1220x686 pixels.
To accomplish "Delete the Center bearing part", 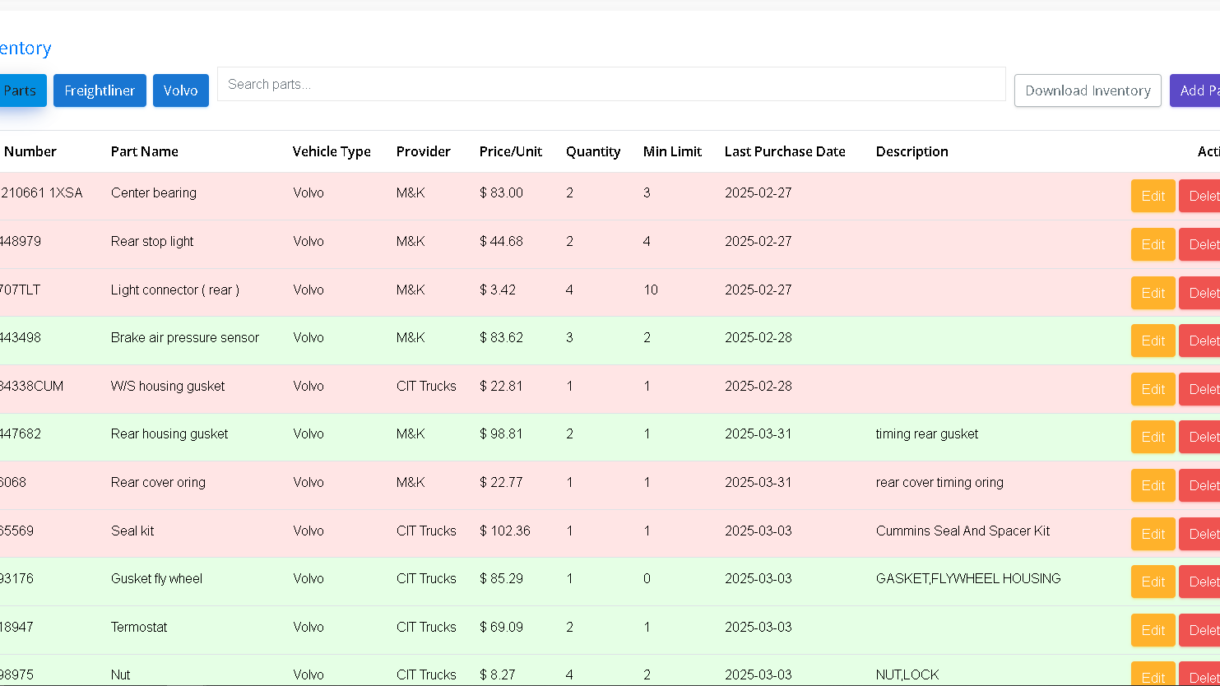I will point(1199,196).
